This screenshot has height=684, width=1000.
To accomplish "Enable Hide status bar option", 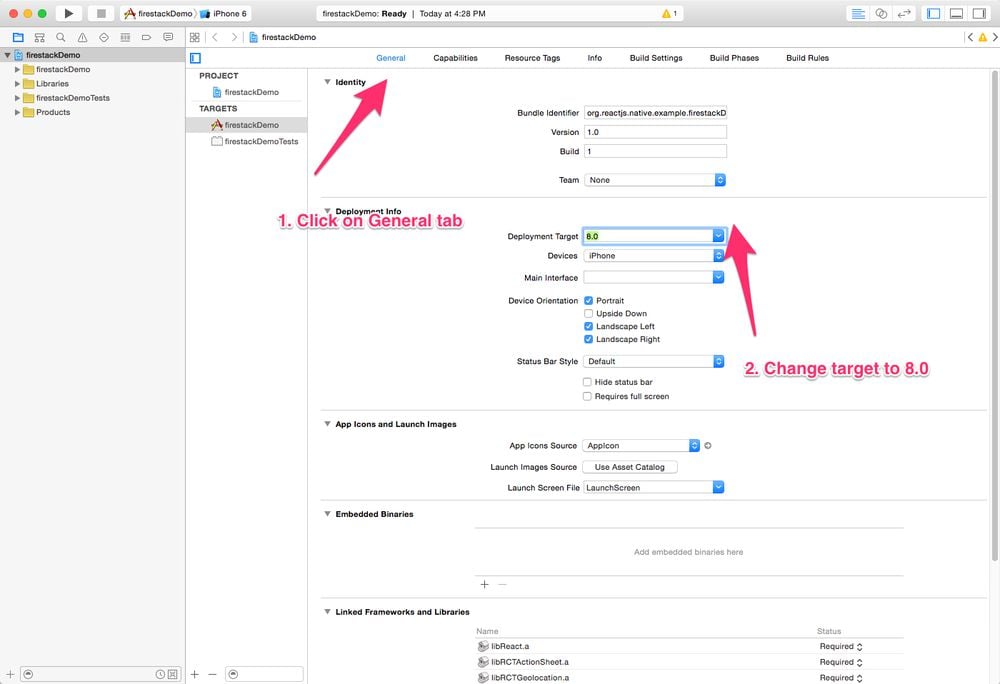I will pyautogui.click(x=587, y=382).
